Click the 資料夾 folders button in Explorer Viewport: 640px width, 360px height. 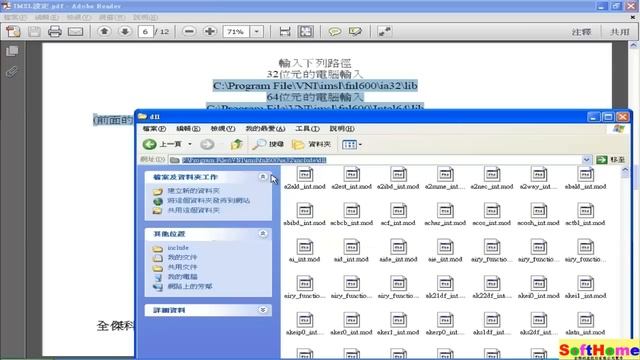[x=311, y=144]
